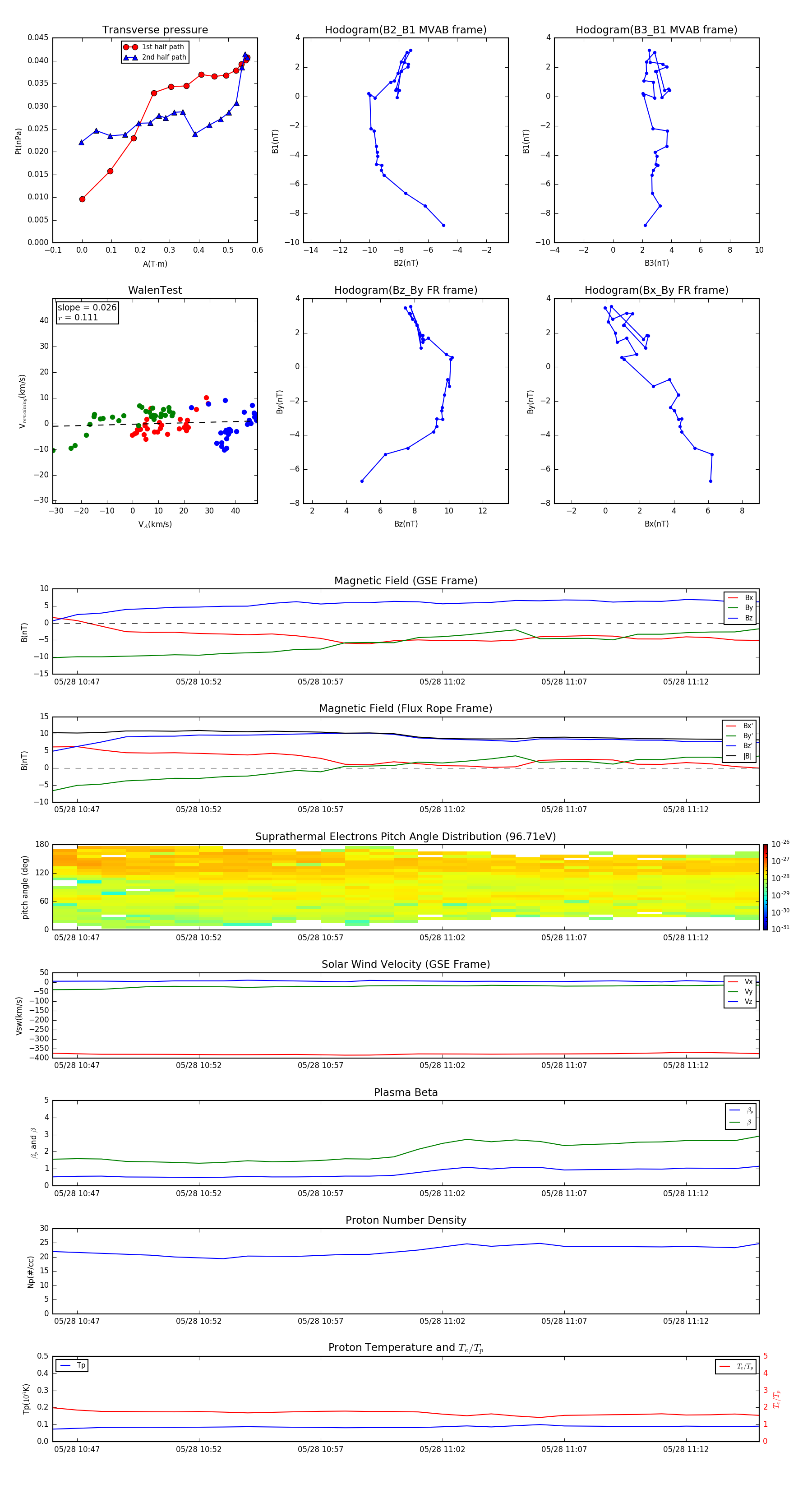Viewport: 812px width, 1489px height.
Task: Click the "2nd half path" legend entry
Action: click(x=154, y=57)
